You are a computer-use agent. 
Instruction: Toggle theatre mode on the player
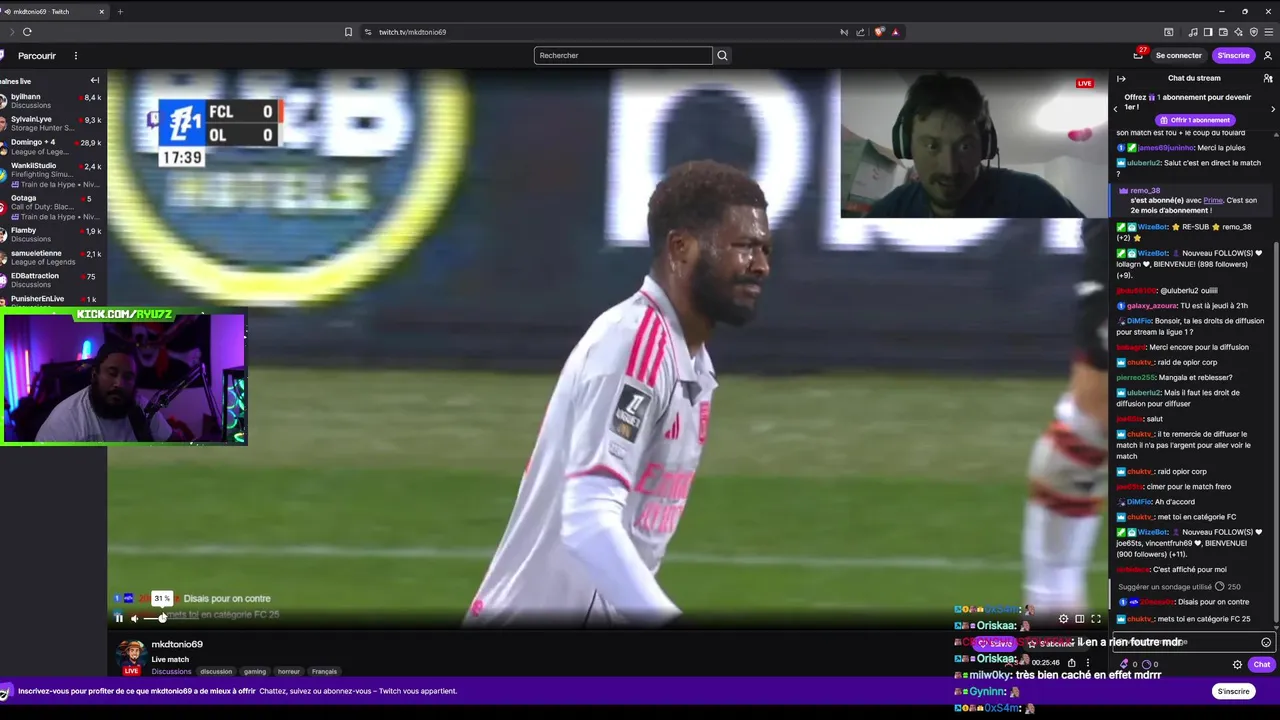1079,619
